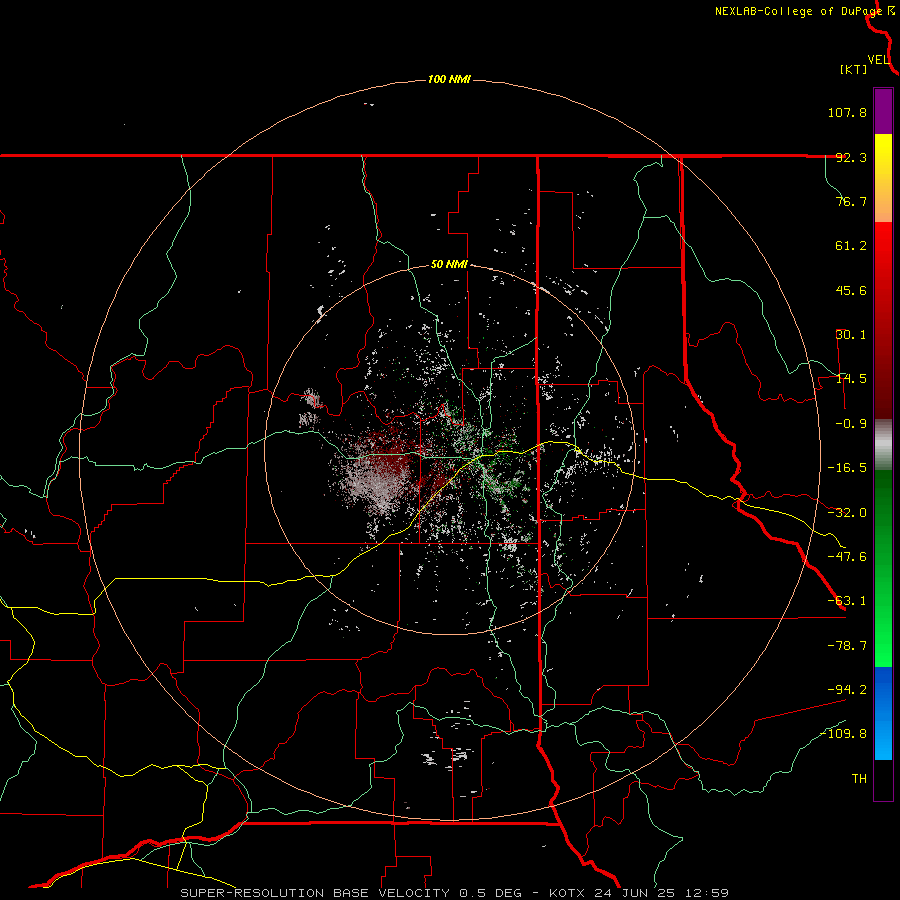Image resolution: width=900 pixels, height=900 pixels.
Task: Click the bright red segment of the color bar
Action: point(883,320)
